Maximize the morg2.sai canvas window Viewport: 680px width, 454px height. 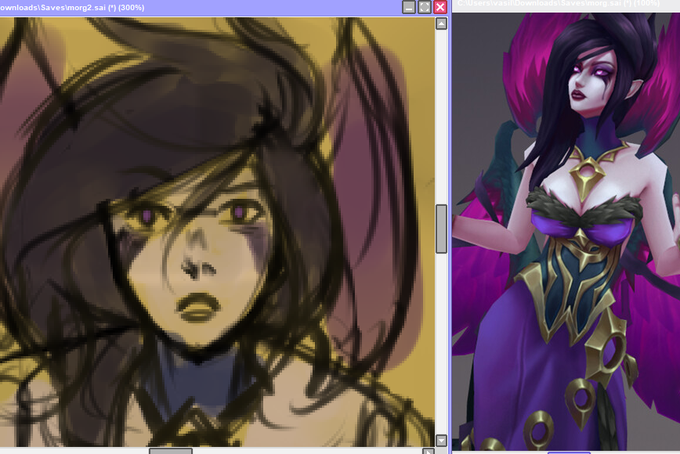click(x=425, y=7)
